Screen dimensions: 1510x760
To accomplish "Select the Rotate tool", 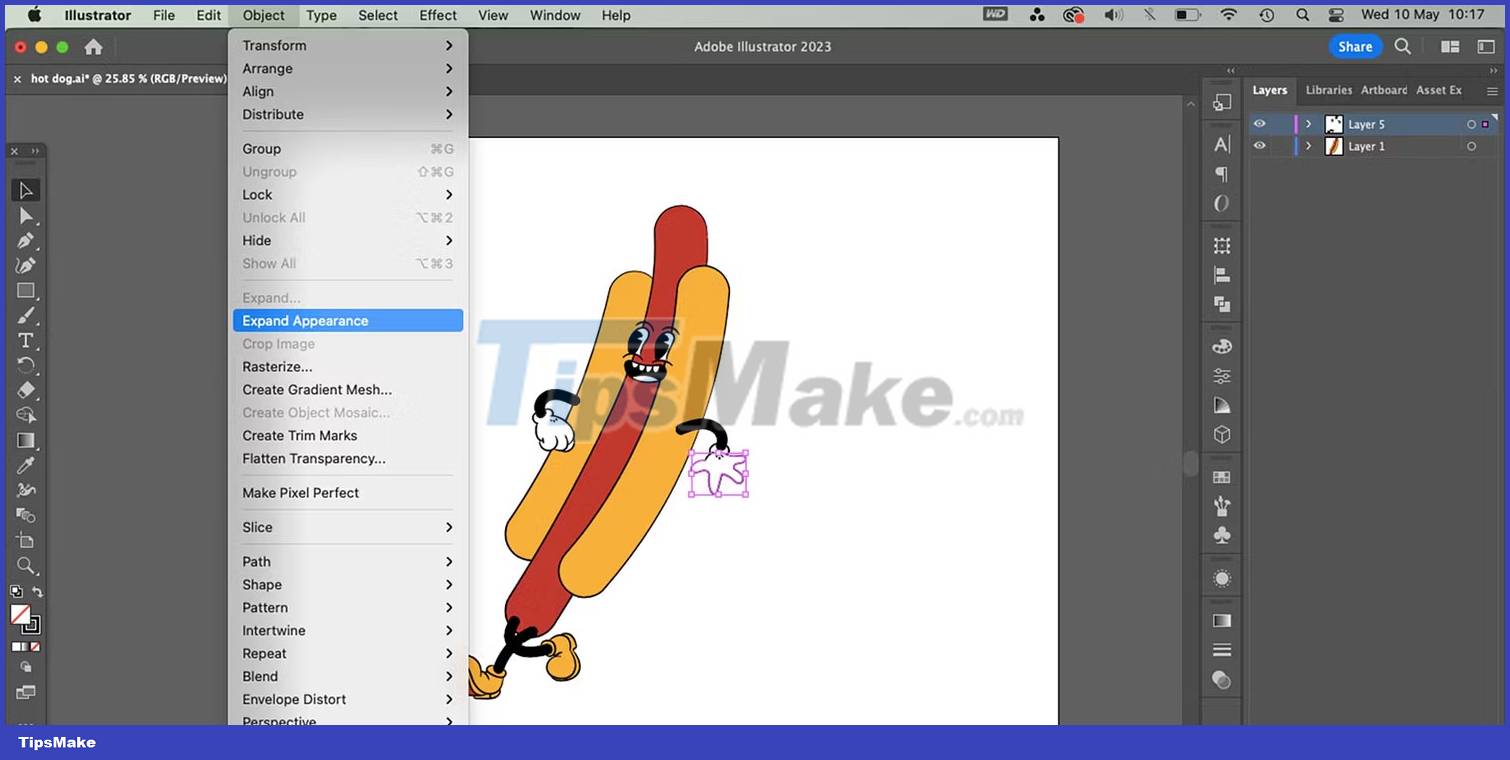I will [x=25, y=365].
